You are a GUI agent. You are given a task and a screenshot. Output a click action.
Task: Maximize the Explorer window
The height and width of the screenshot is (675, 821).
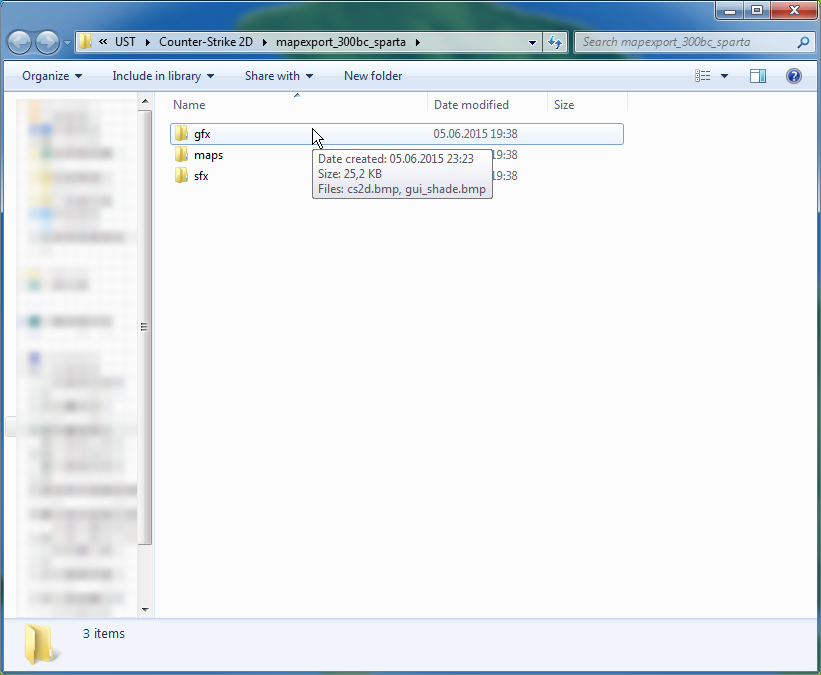click(757, 10)
